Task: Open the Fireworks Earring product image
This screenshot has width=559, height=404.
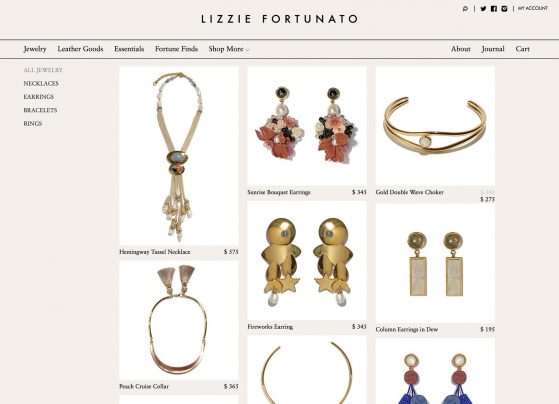Action: point(307,261)
